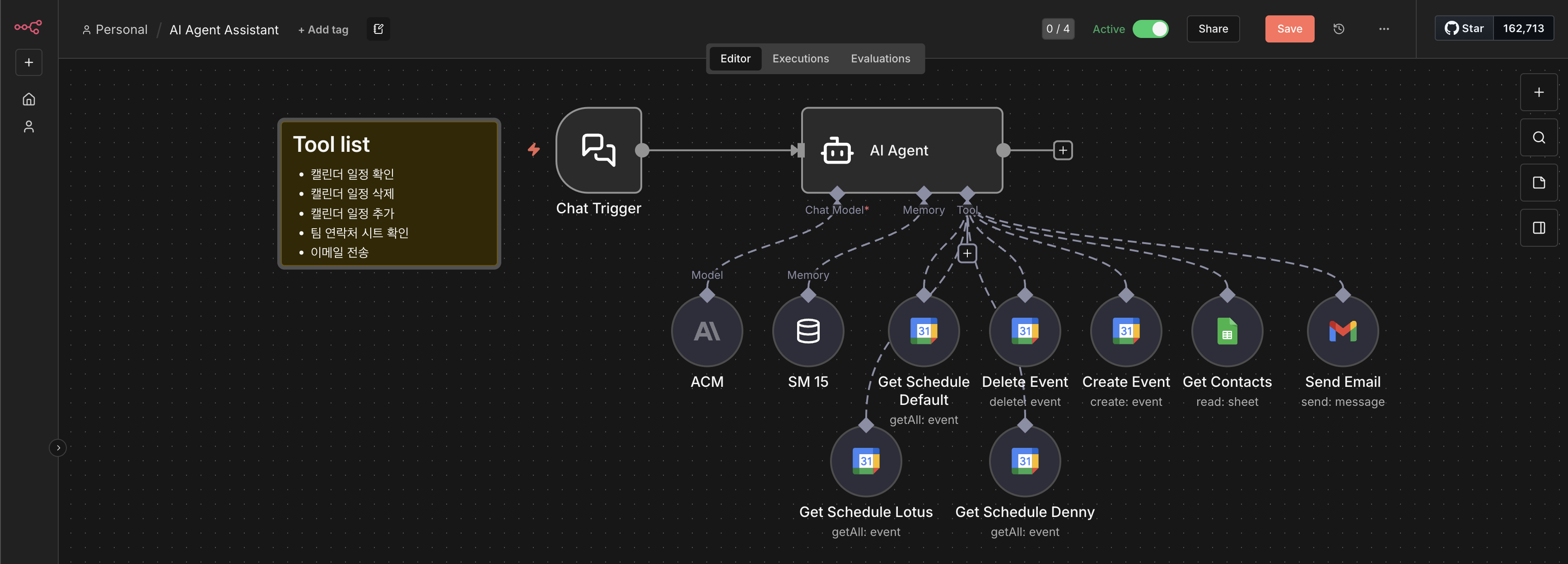
Task: Select the Chat Trigger node
Action: pos(598,150)
